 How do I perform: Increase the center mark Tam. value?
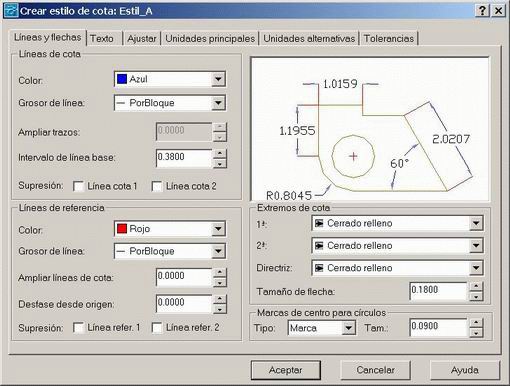click(x=476, y=323)
